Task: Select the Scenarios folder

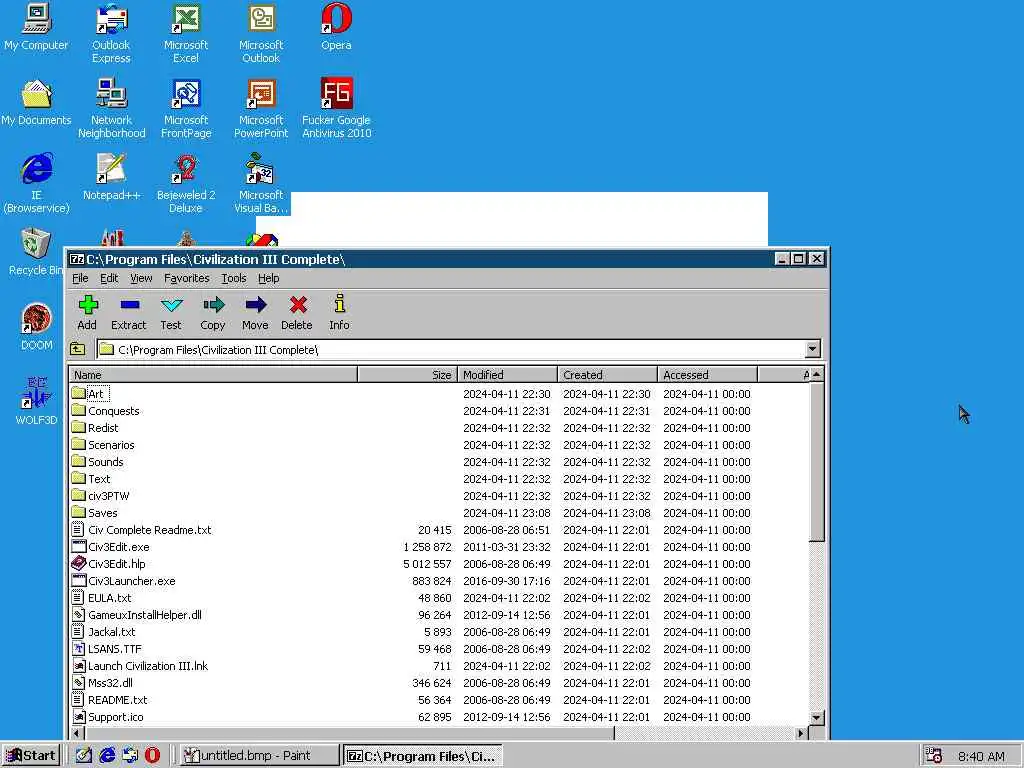Action: click(x=103, y=445)
